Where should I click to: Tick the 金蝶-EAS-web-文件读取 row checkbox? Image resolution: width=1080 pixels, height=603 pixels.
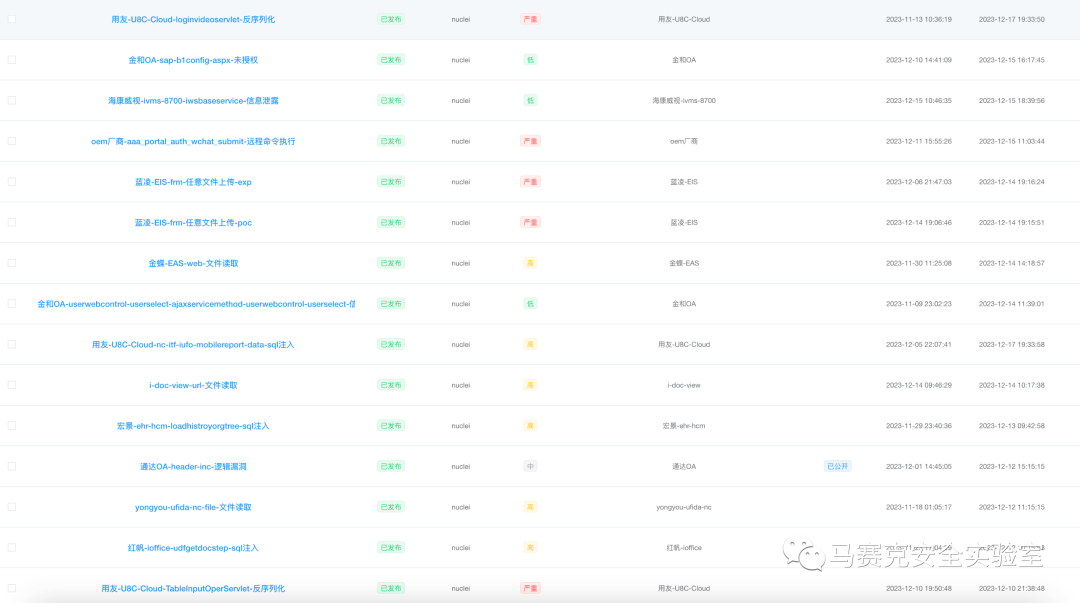pos(12,263)
